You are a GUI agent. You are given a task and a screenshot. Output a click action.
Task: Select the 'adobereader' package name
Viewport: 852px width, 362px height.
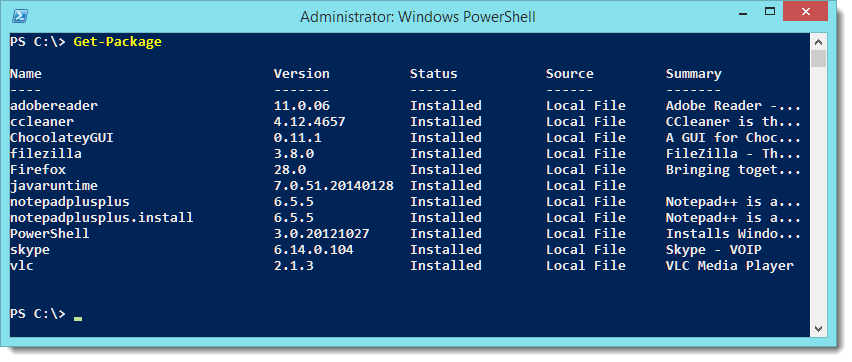click(54, 105)
